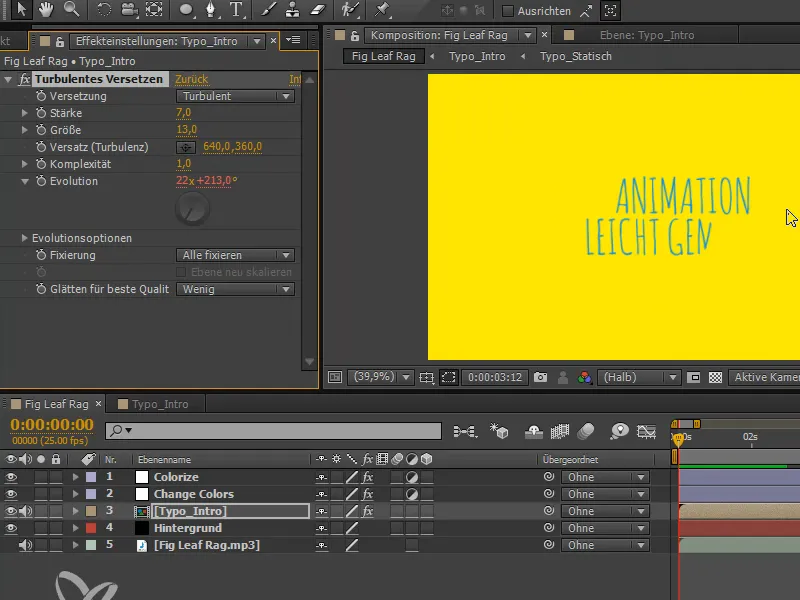
Task: Click the viewer timecode 0:00:03:12
Action: click(494, 377)
